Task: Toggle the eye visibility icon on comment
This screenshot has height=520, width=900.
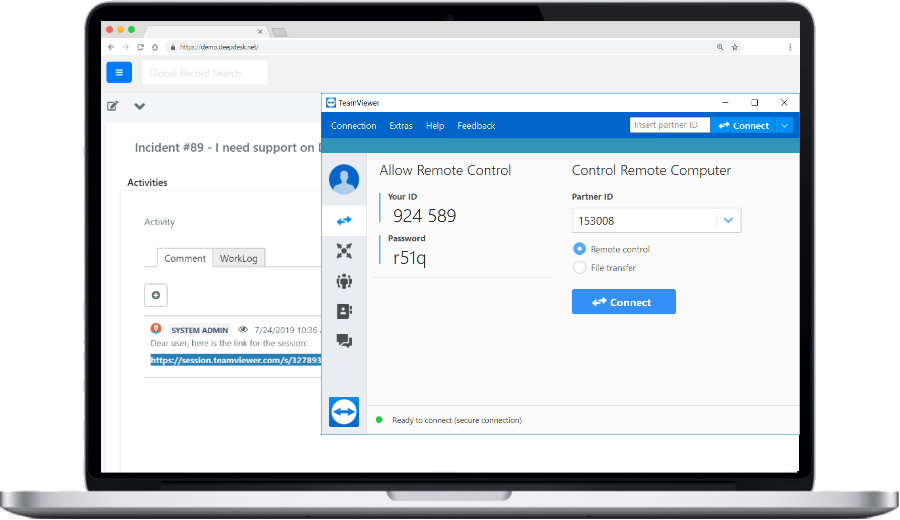Action: [243, 329]
